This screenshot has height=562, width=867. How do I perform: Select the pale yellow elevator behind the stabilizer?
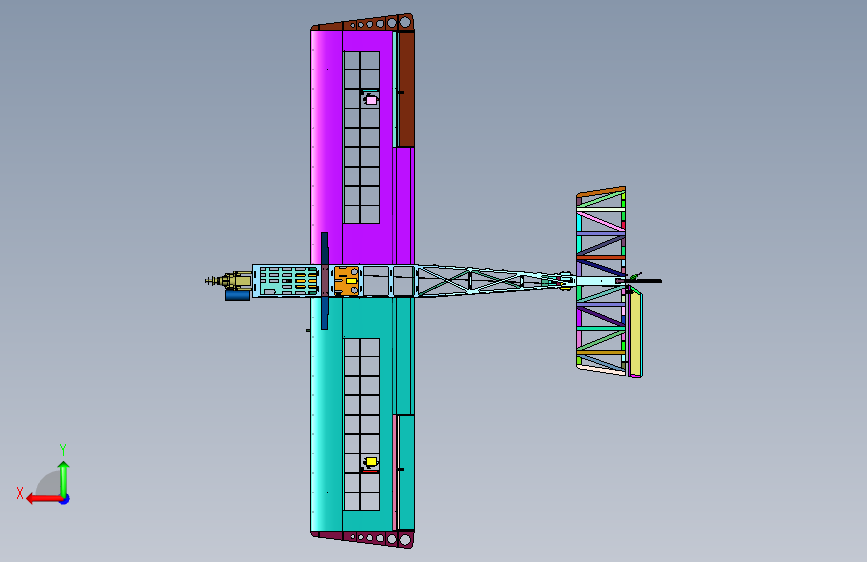point(635,334)
